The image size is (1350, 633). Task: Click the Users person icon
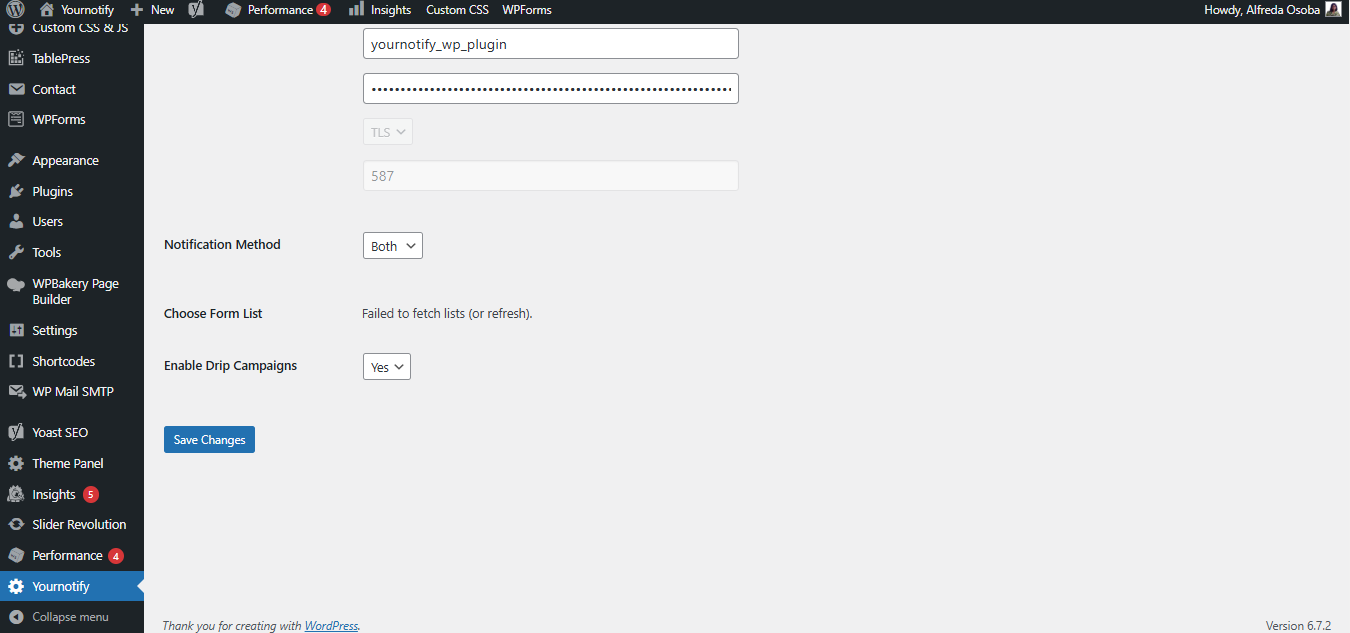tap(16, 221)
